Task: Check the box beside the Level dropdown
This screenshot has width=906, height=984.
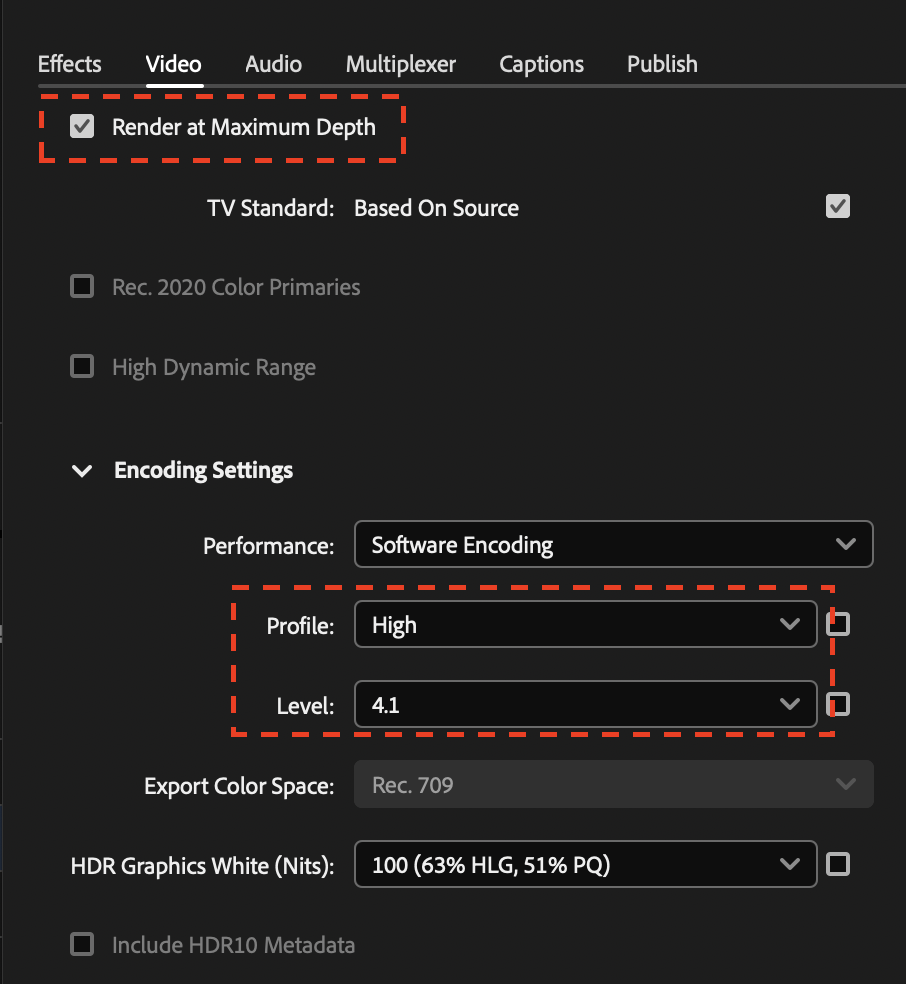Action: pos(839,705)
